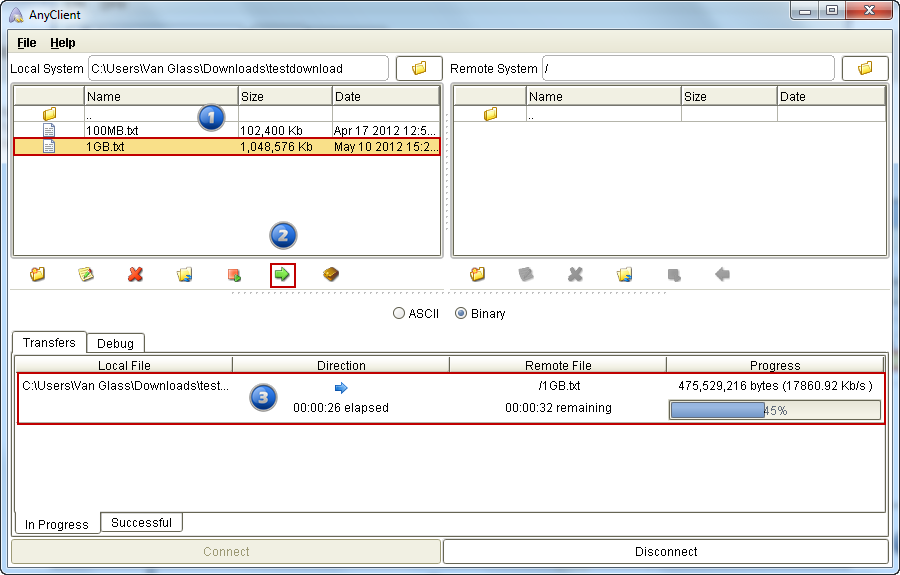900x575 pixels.
Task: Show the Successful transfers tab
Action: pos(141,522)
